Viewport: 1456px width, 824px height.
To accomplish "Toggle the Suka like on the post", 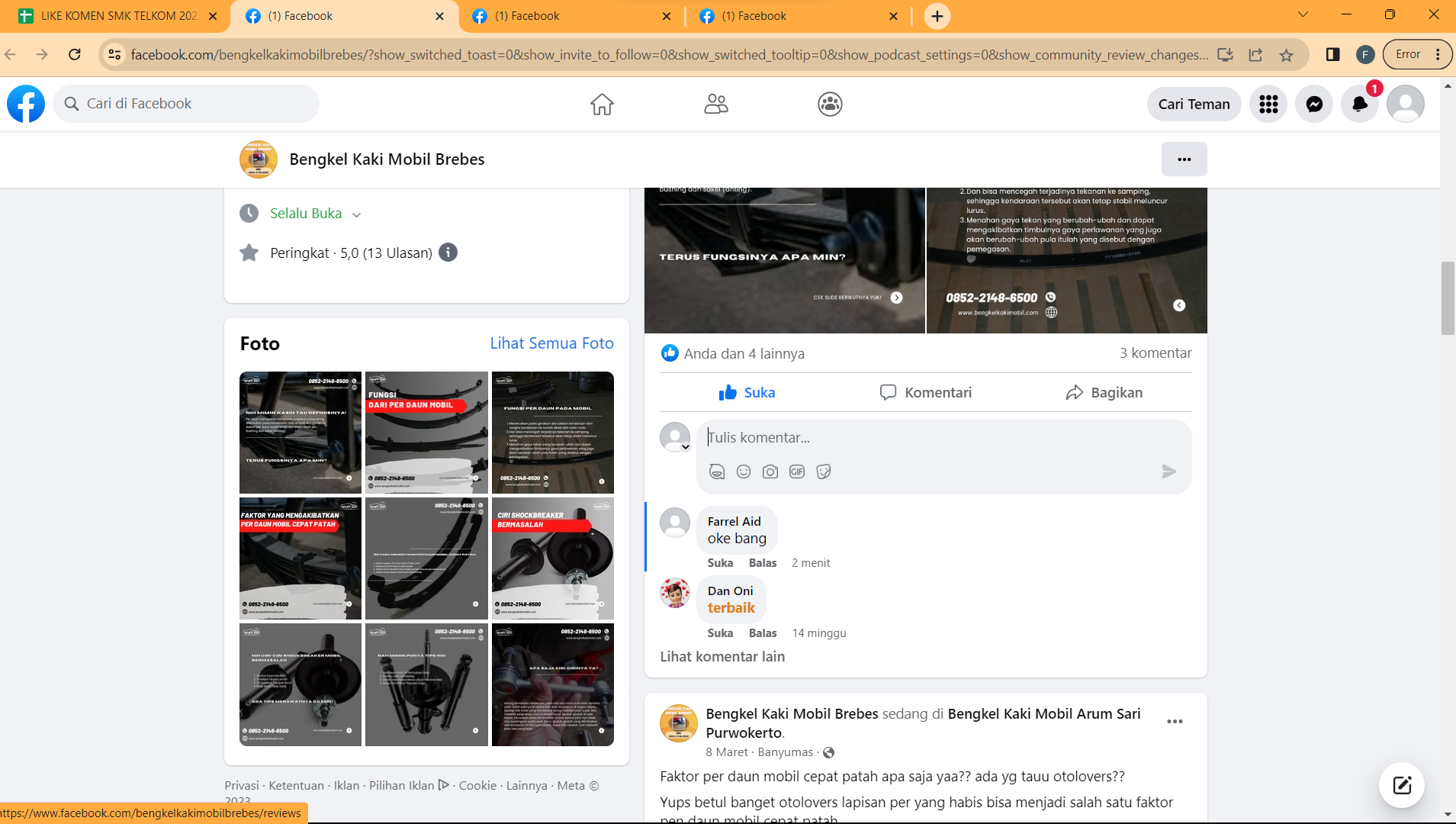I will click(747, 392).
